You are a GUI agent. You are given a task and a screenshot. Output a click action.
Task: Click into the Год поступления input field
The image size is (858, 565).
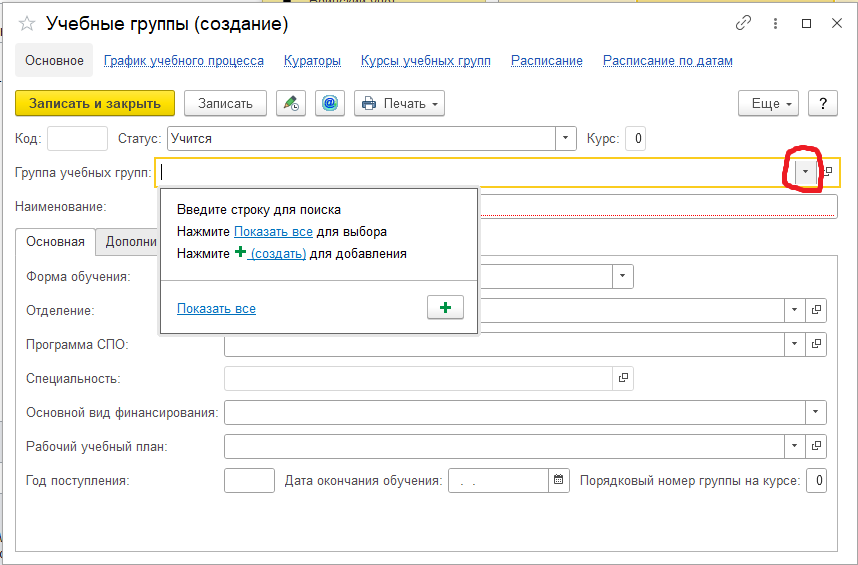(249, 480)
